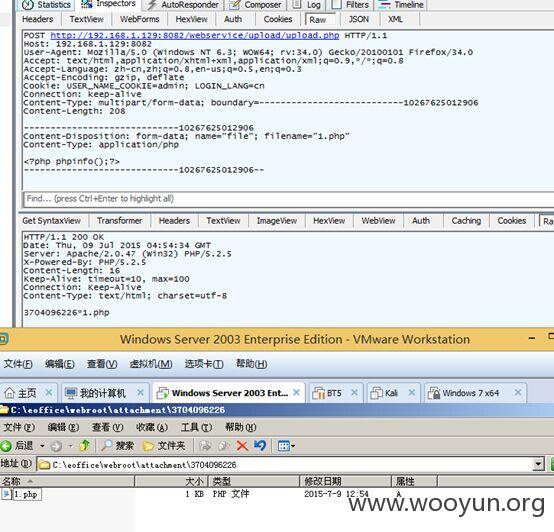Screen dimensions: 554x532
Task: Open the VMware 编辑(E) menu
Action: [x=60, y=363]
